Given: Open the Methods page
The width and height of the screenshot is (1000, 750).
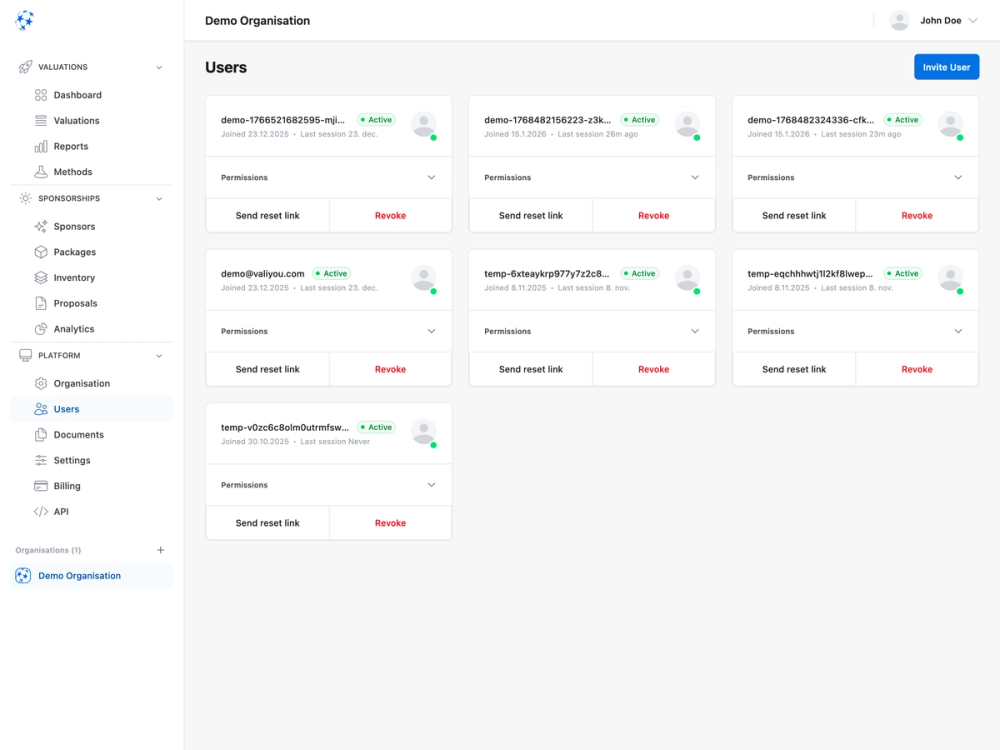Looking at the screenshot, I should pyautogui.click(x=72, y=171).
